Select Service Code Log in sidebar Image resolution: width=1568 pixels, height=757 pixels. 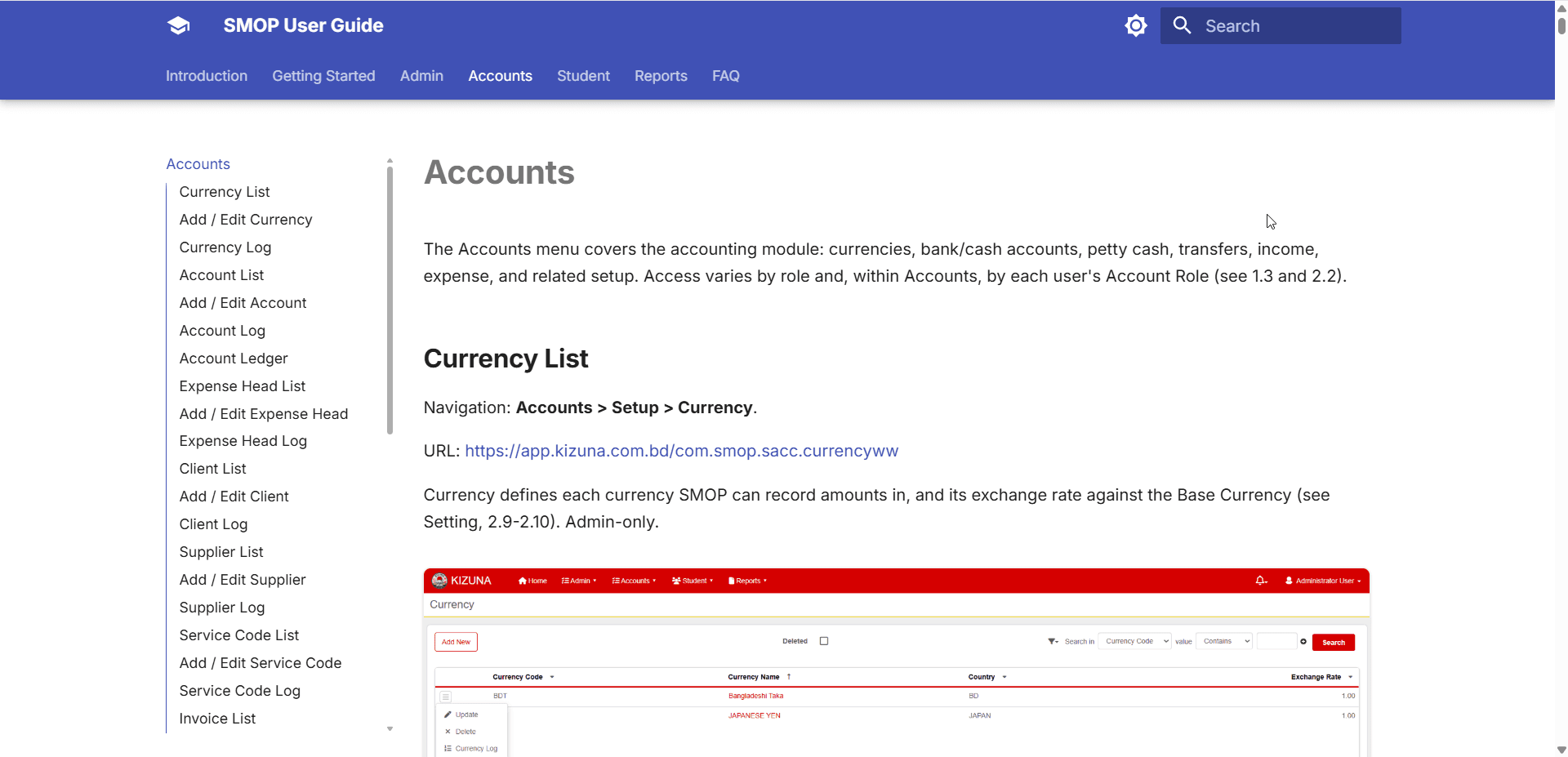click(x=240, y=691)
